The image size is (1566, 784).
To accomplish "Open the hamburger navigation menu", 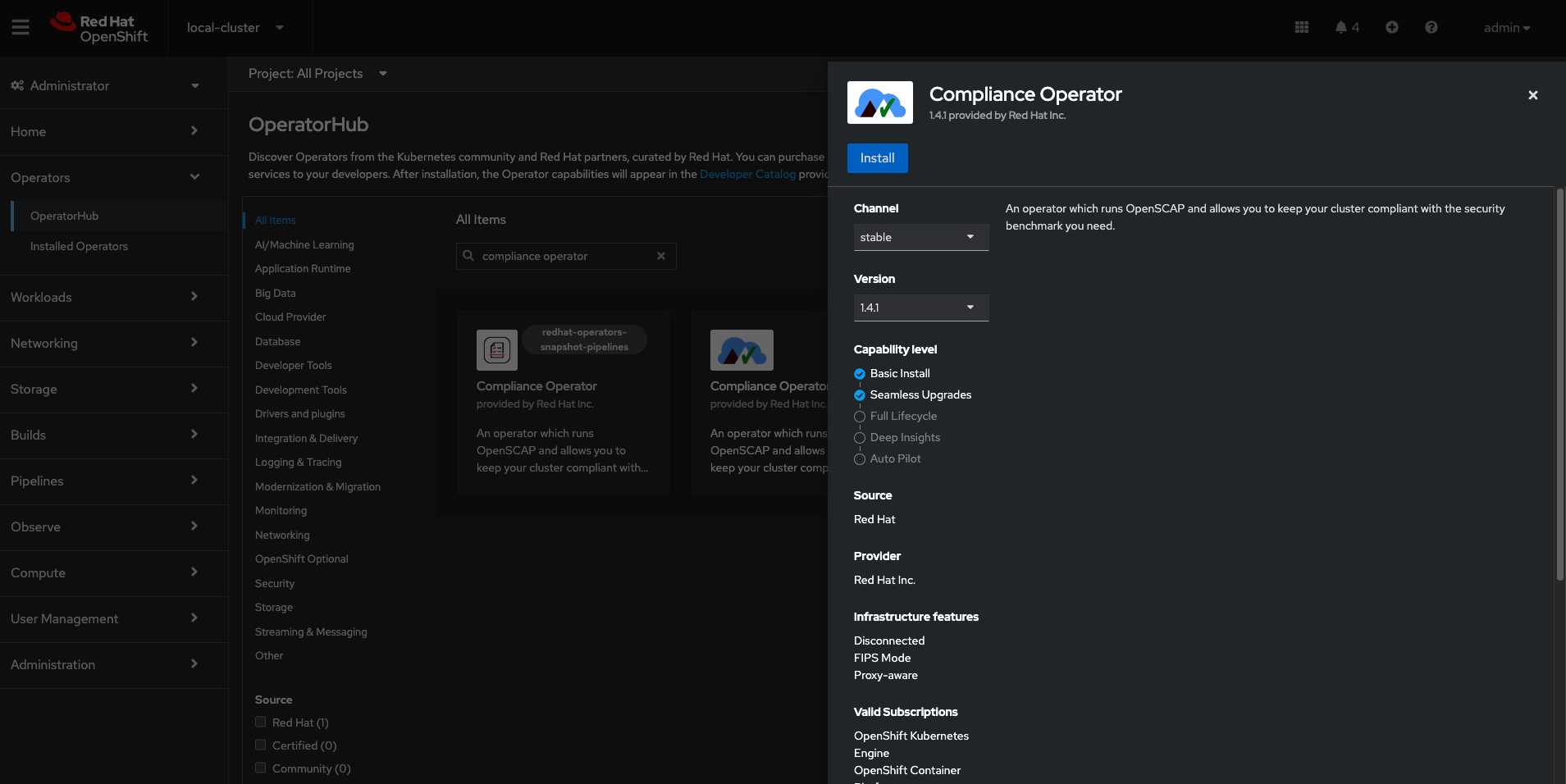I will coord(21,28).
